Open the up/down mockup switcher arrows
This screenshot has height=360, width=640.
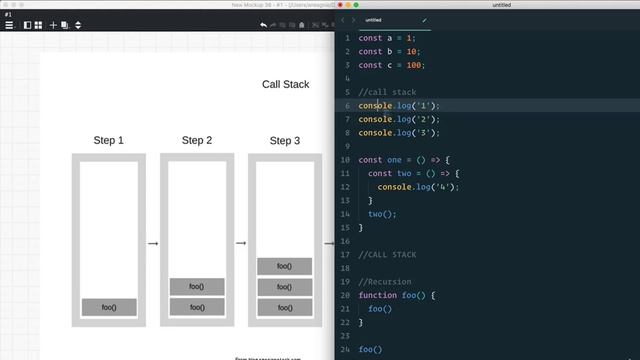pos(78,25)
